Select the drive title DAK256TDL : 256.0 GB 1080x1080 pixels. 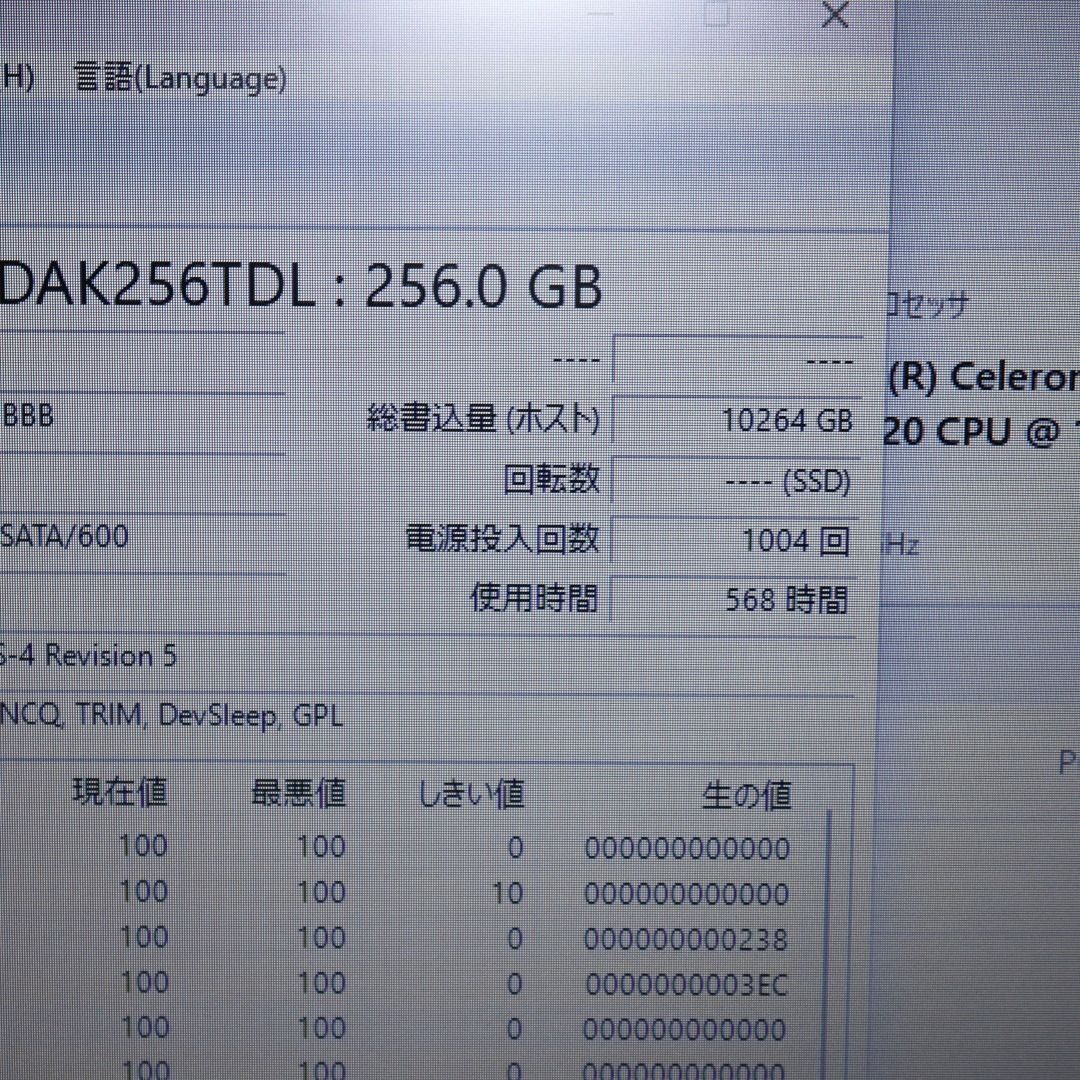click(x=300, y=290)
